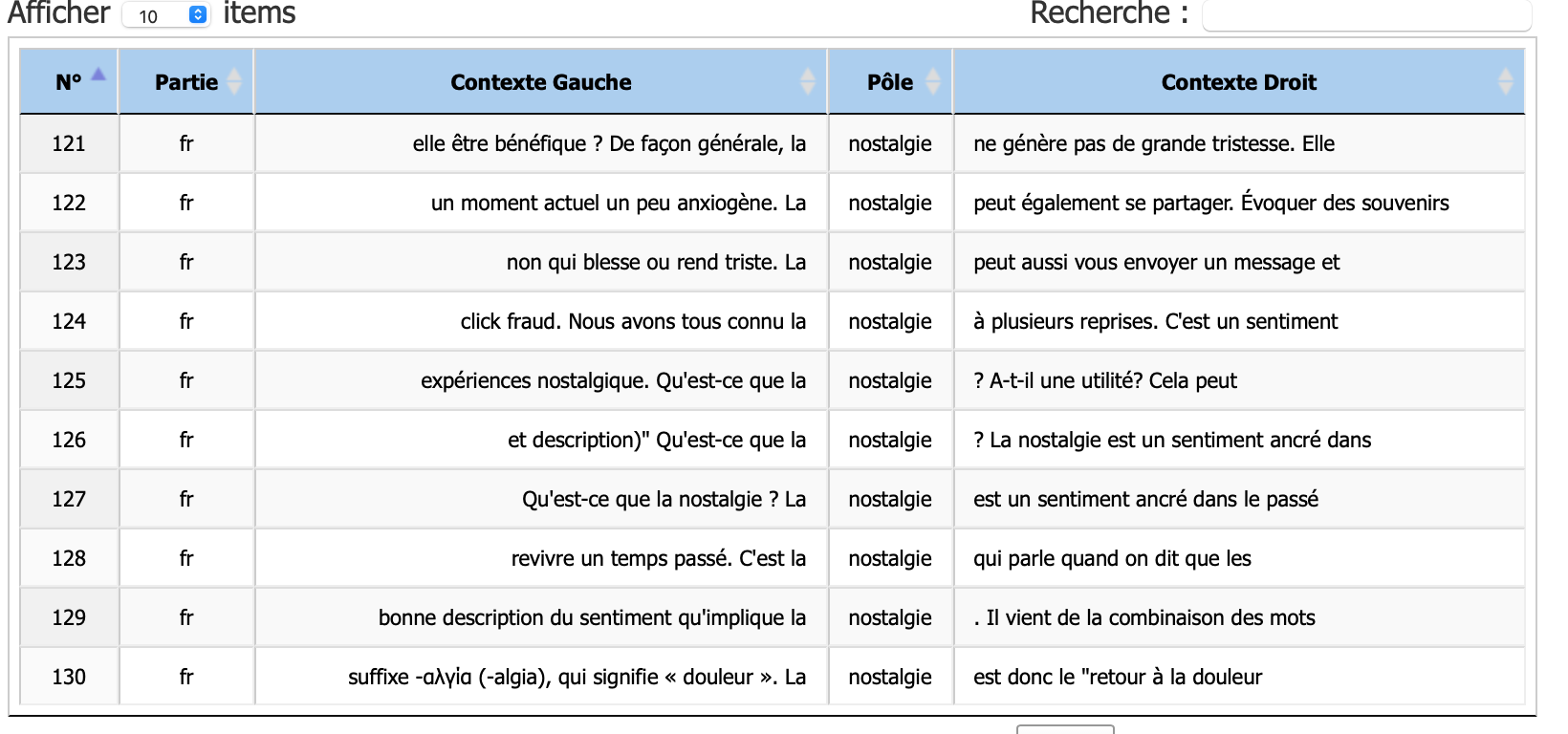Click the sort arrows in Partie header
Viewport: 1568px width, 734px height.
click(x=234, y=82)
